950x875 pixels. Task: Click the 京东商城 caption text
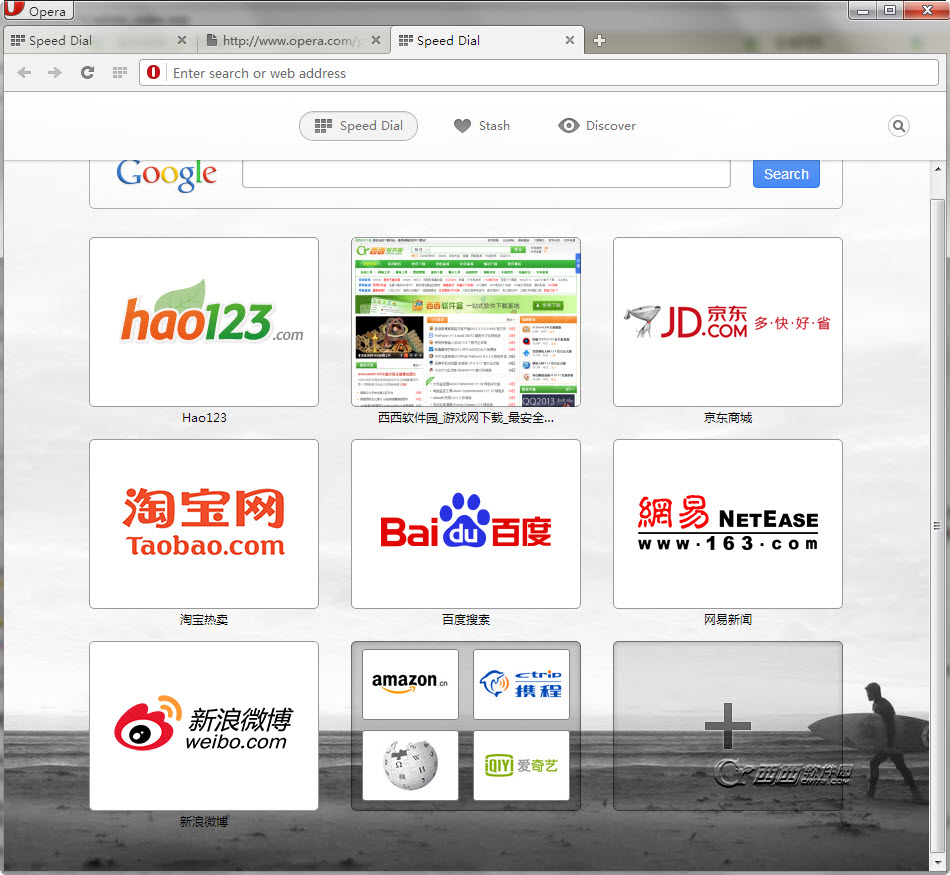point(728,418)
